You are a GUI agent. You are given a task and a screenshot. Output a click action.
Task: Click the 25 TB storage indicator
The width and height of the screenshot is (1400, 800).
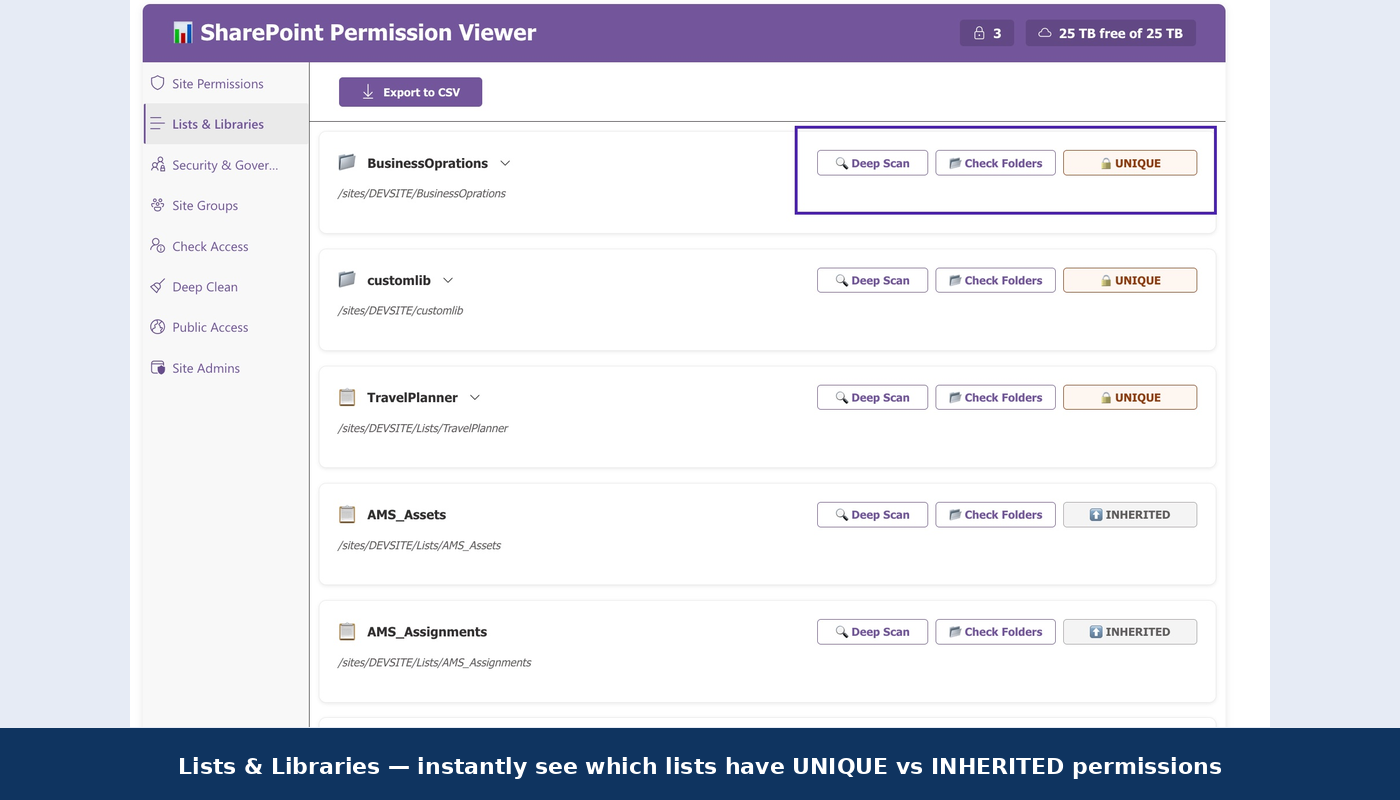tap(1110, 32)
